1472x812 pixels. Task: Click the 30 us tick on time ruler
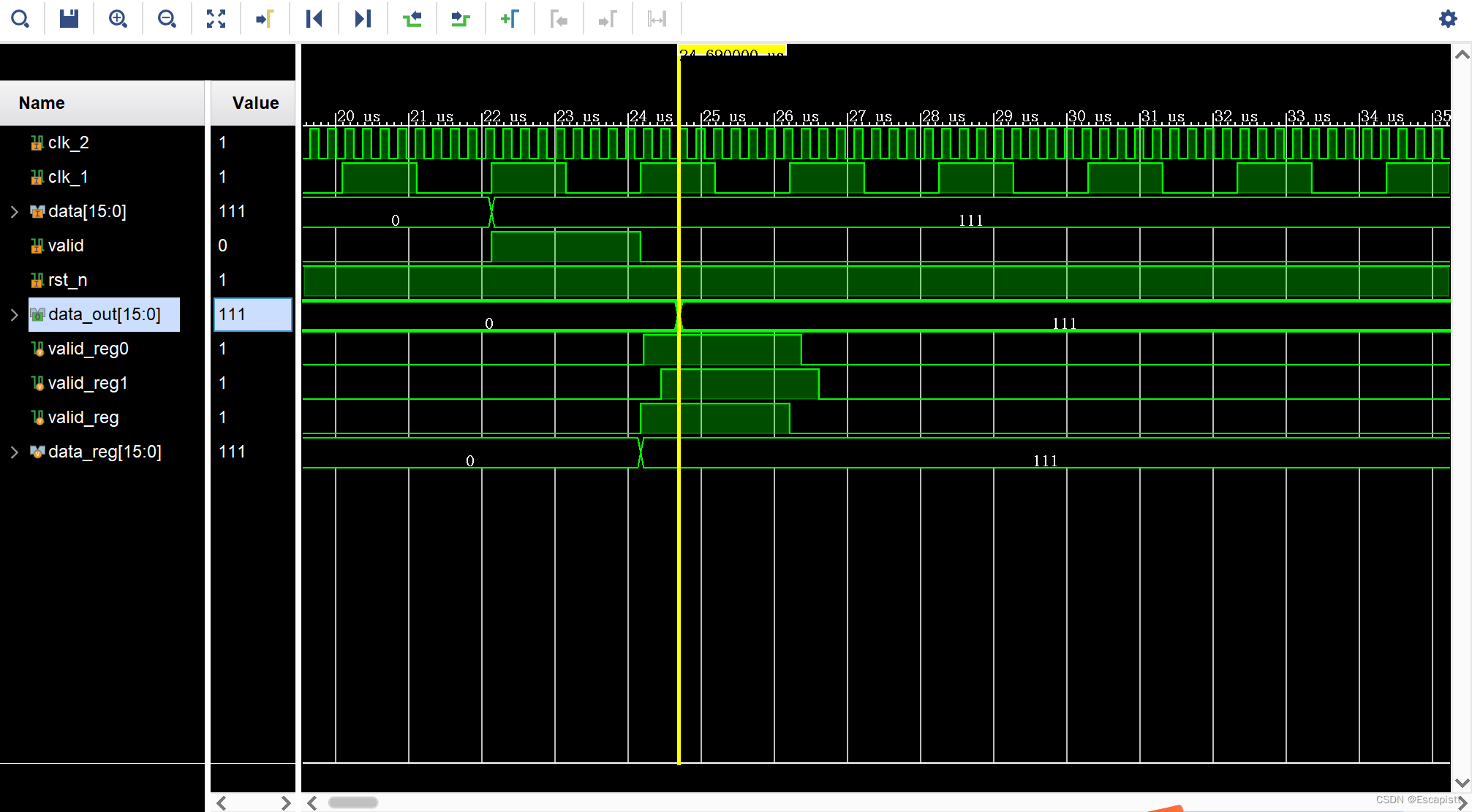(1090, 117)
